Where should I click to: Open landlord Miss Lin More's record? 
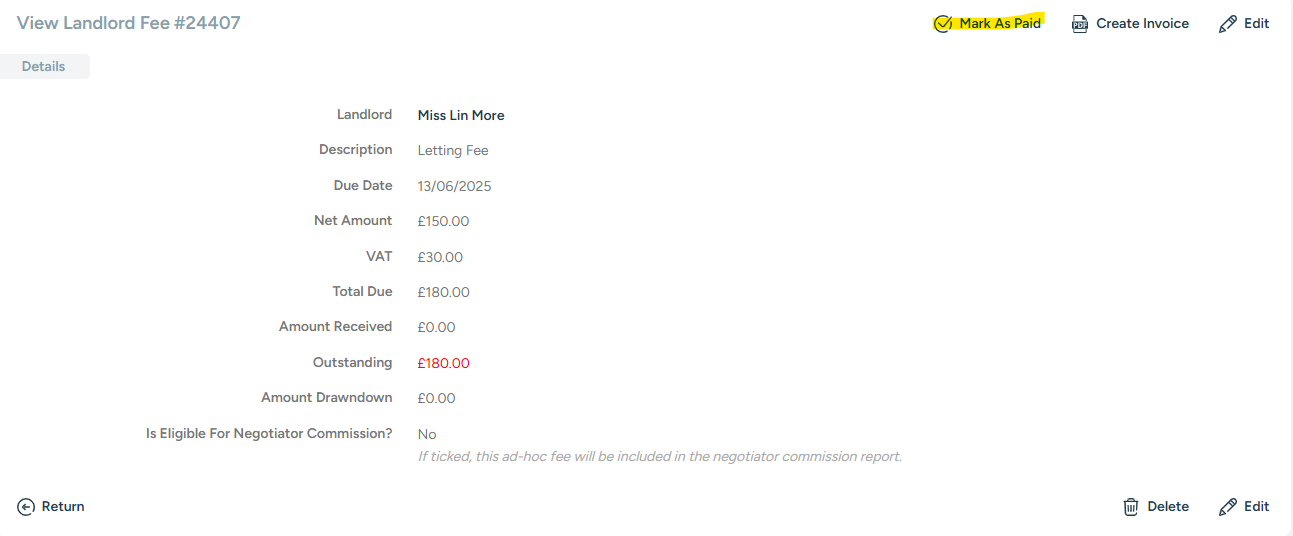tap(461, 116)
